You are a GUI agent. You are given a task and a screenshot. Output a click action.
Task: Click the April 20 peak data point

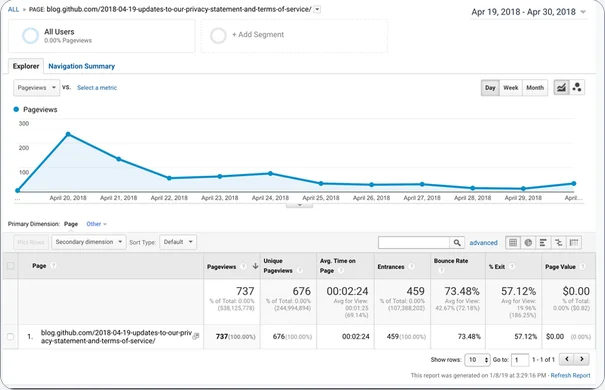point(68,134)
